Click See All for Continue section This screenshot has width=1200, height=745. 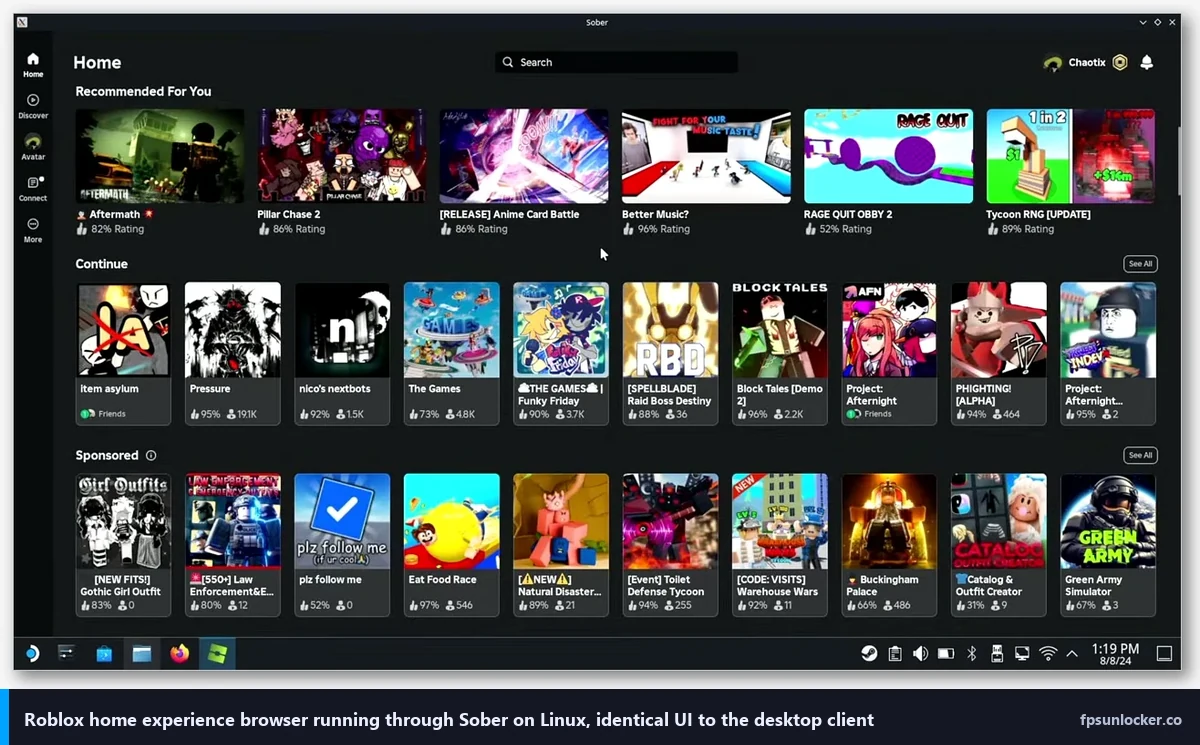tap(1140, 264)
